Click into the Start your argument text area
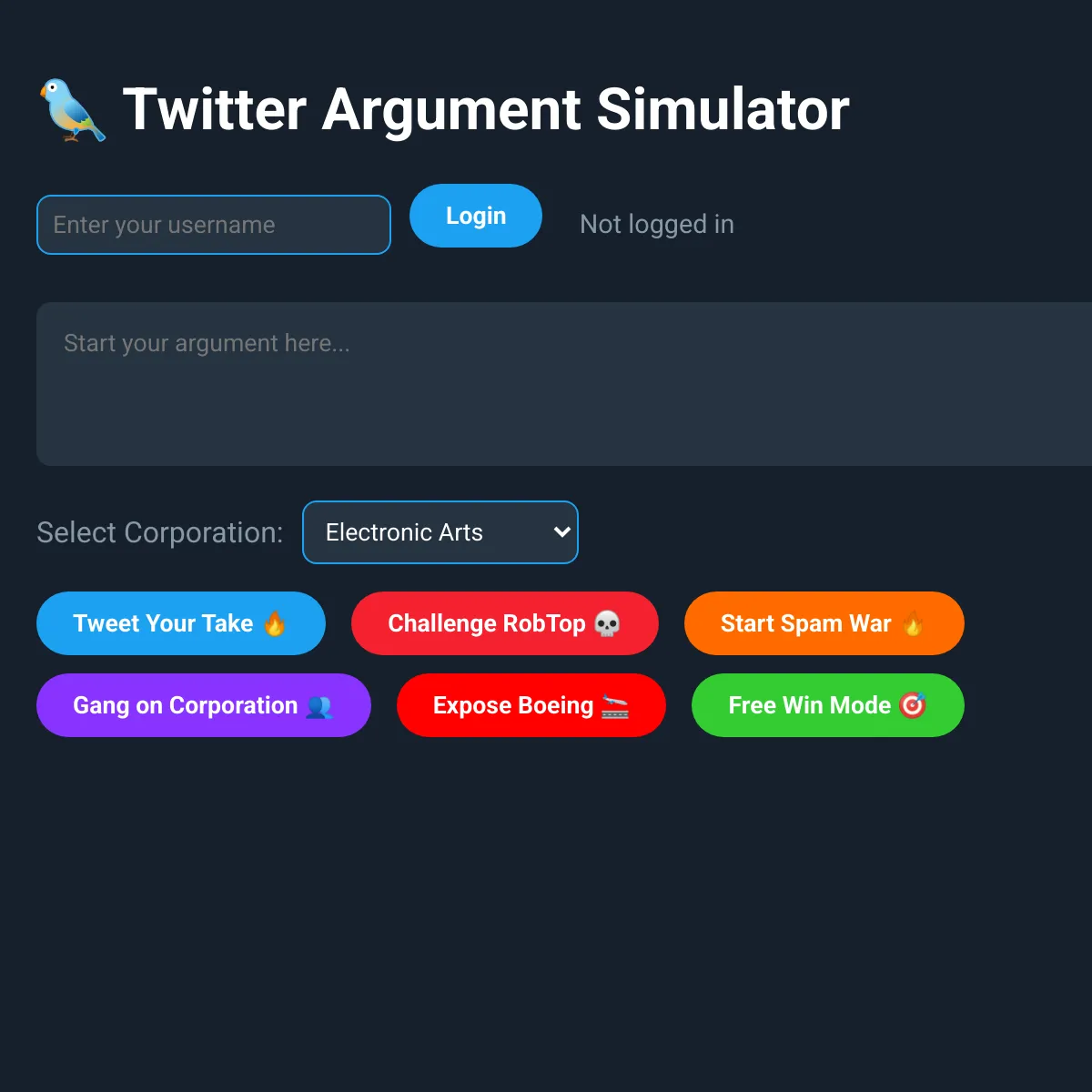Image resolution: width=1092 pixels, height=1092 pixels. 564,384
